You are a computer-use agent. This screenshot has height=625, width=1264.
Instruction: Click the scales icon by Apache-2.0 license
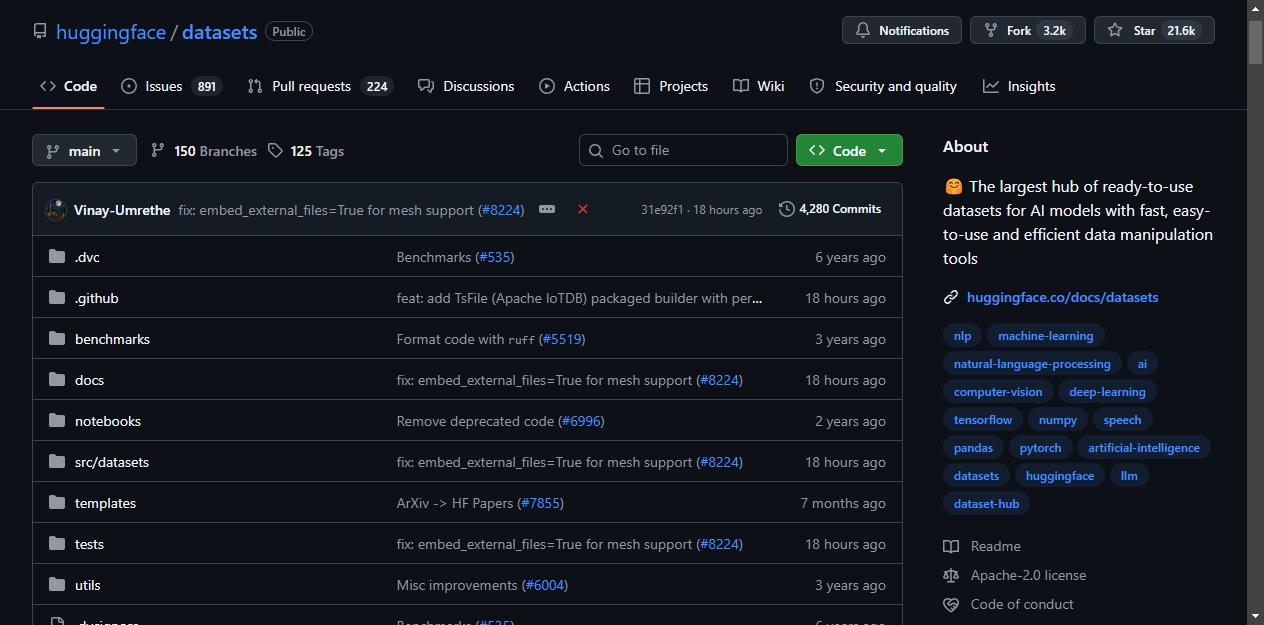951,575
